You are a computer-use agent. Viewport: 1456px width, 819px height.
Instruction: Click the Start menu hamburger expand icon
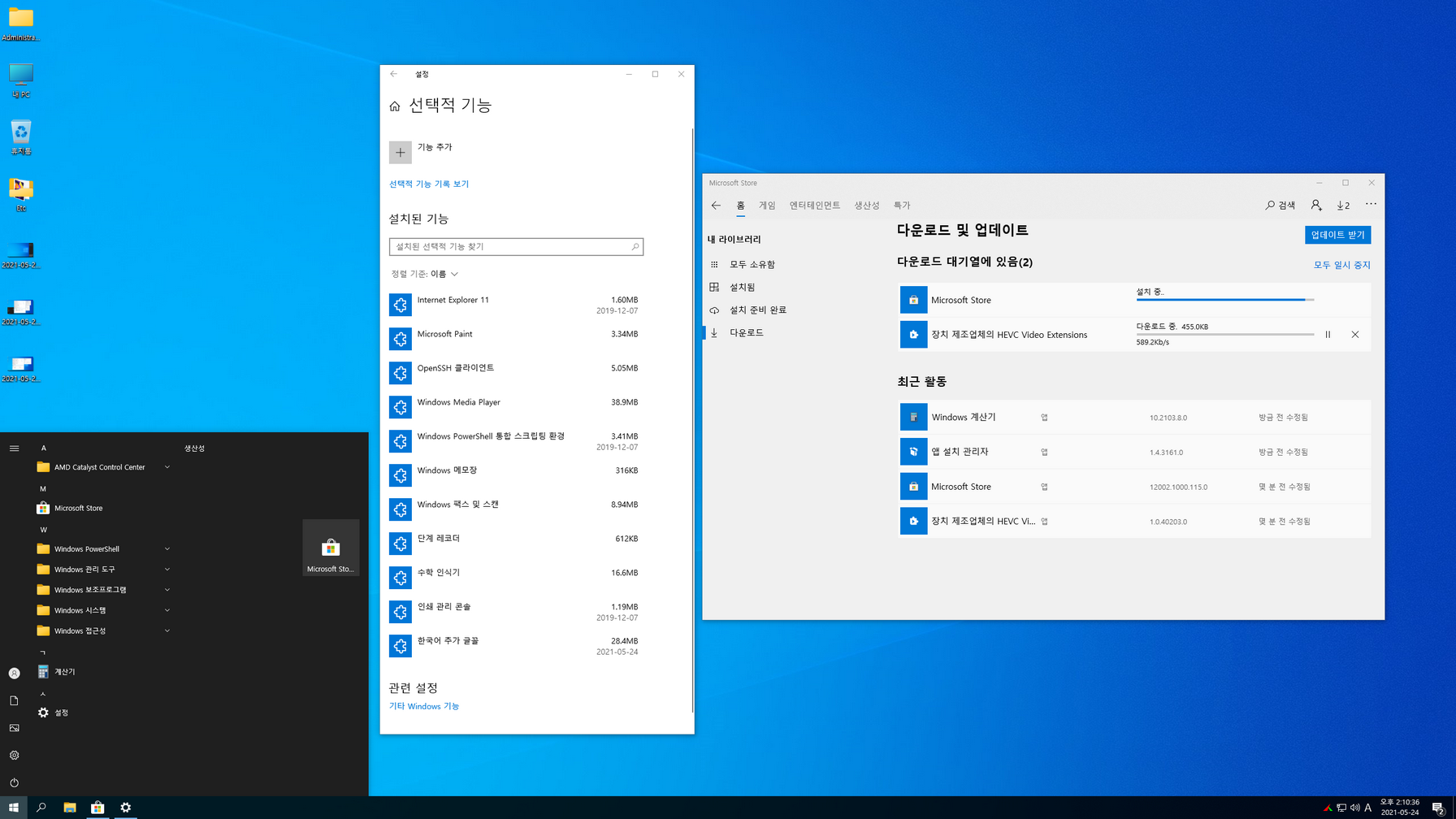click(14, 448)
